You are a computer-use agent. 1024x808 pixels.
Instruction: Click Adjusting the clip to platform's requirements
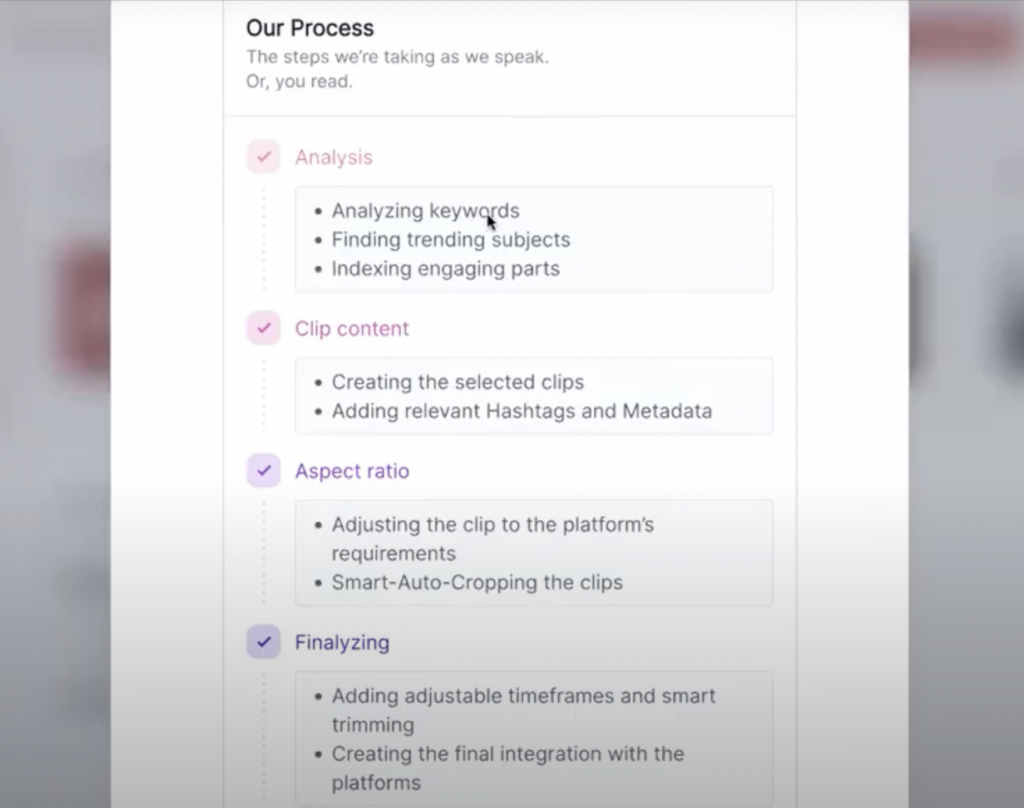[x=492, y=539]
